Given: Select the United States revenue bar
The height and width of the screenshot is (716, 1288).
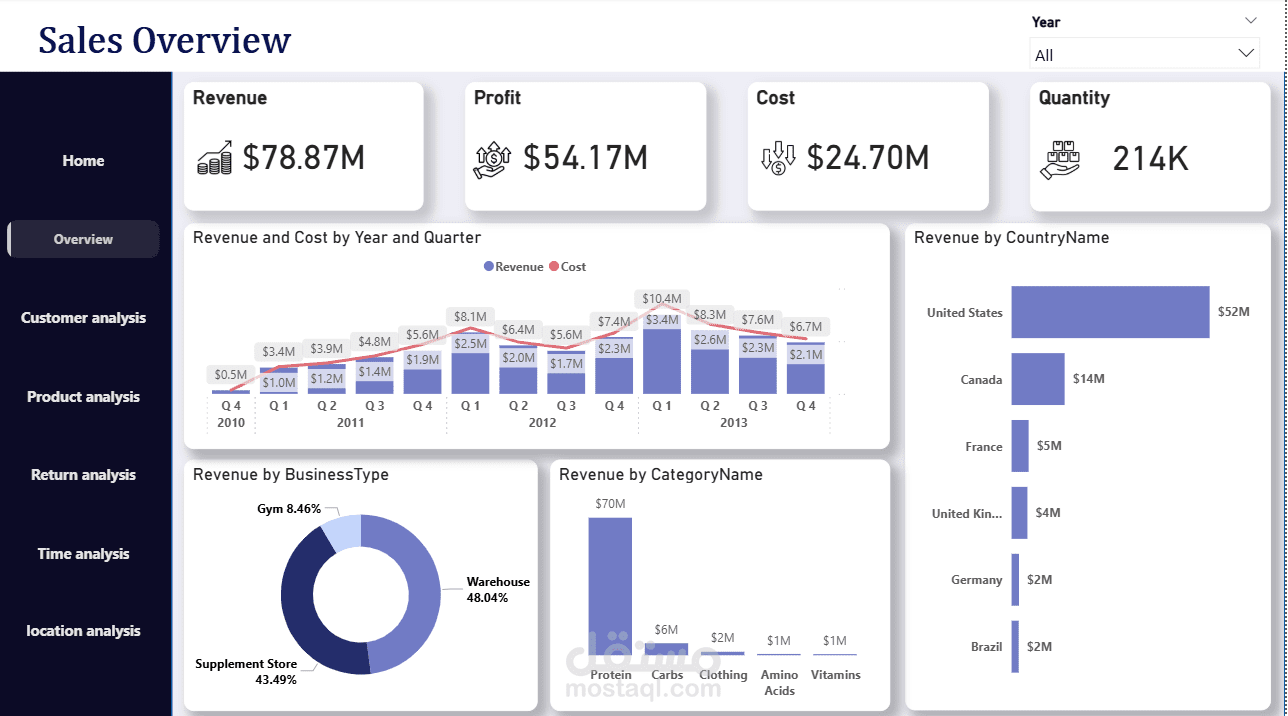Looking at the screenshot, I should coord(1110,312).
